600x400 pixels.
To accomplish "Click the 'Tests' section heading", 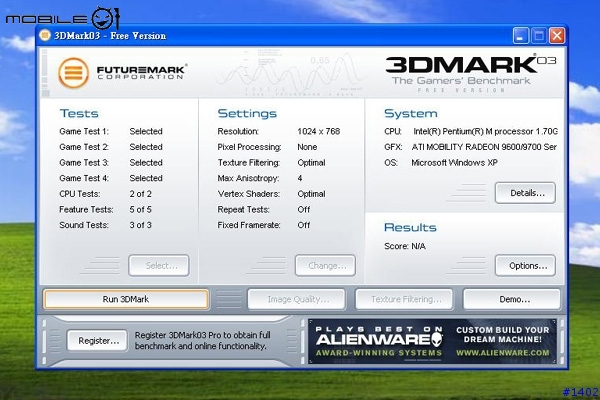I will tap(79, 113).
